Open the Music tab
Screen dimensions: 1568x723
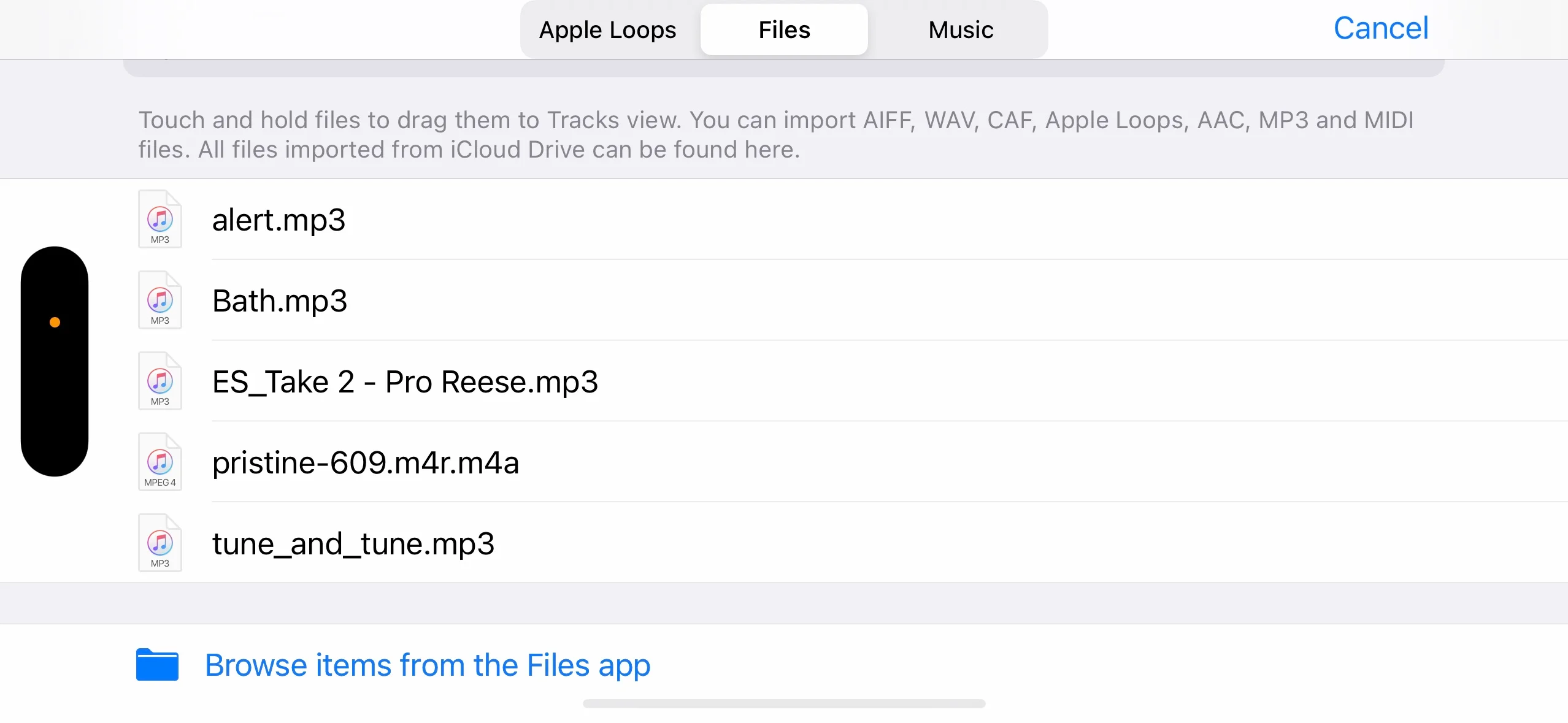point(961,29)
